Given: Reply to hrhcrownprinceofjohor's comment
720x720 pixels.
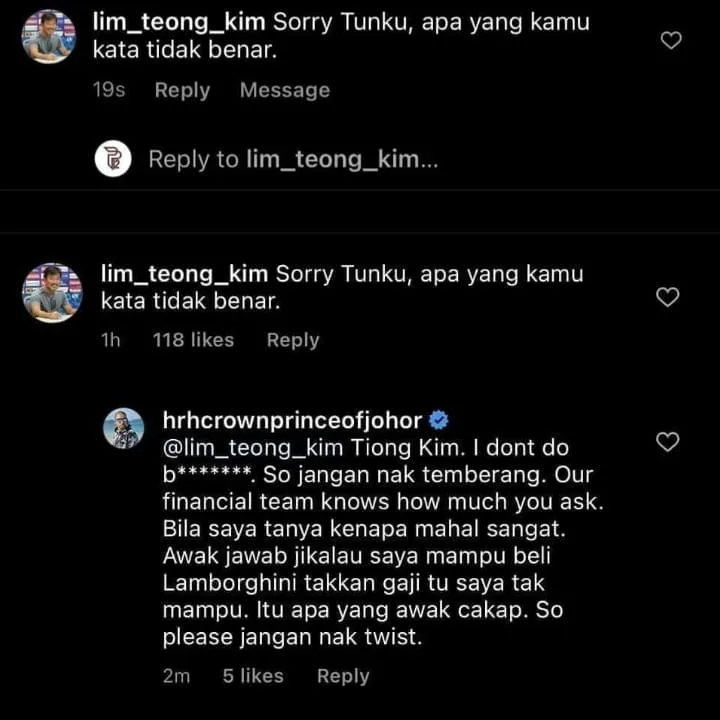Looking at the screenshot, I should (x=343, y=676).
